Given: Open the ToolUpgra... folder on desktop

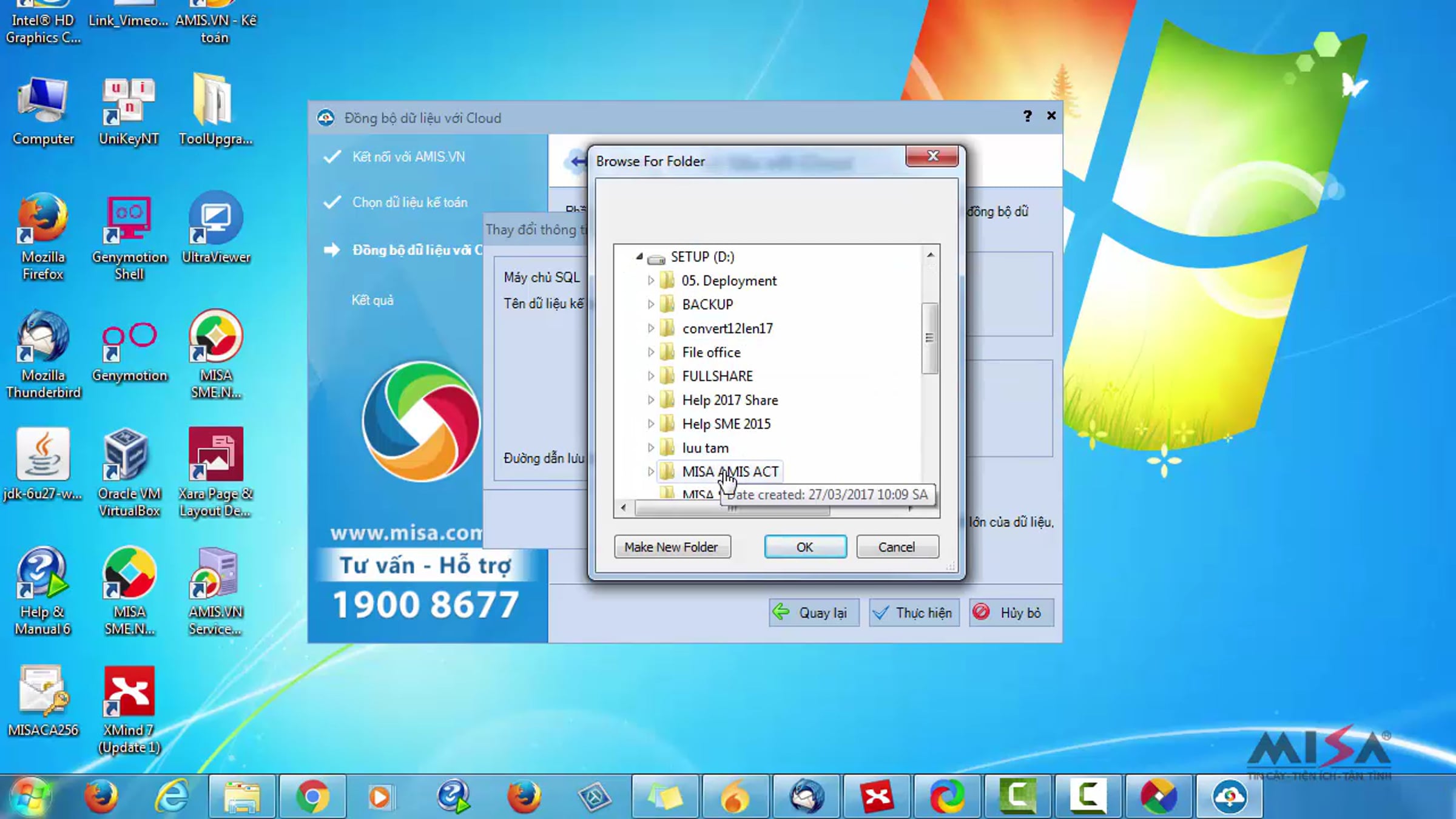Looking at the screenshot, I should (215, 111).
